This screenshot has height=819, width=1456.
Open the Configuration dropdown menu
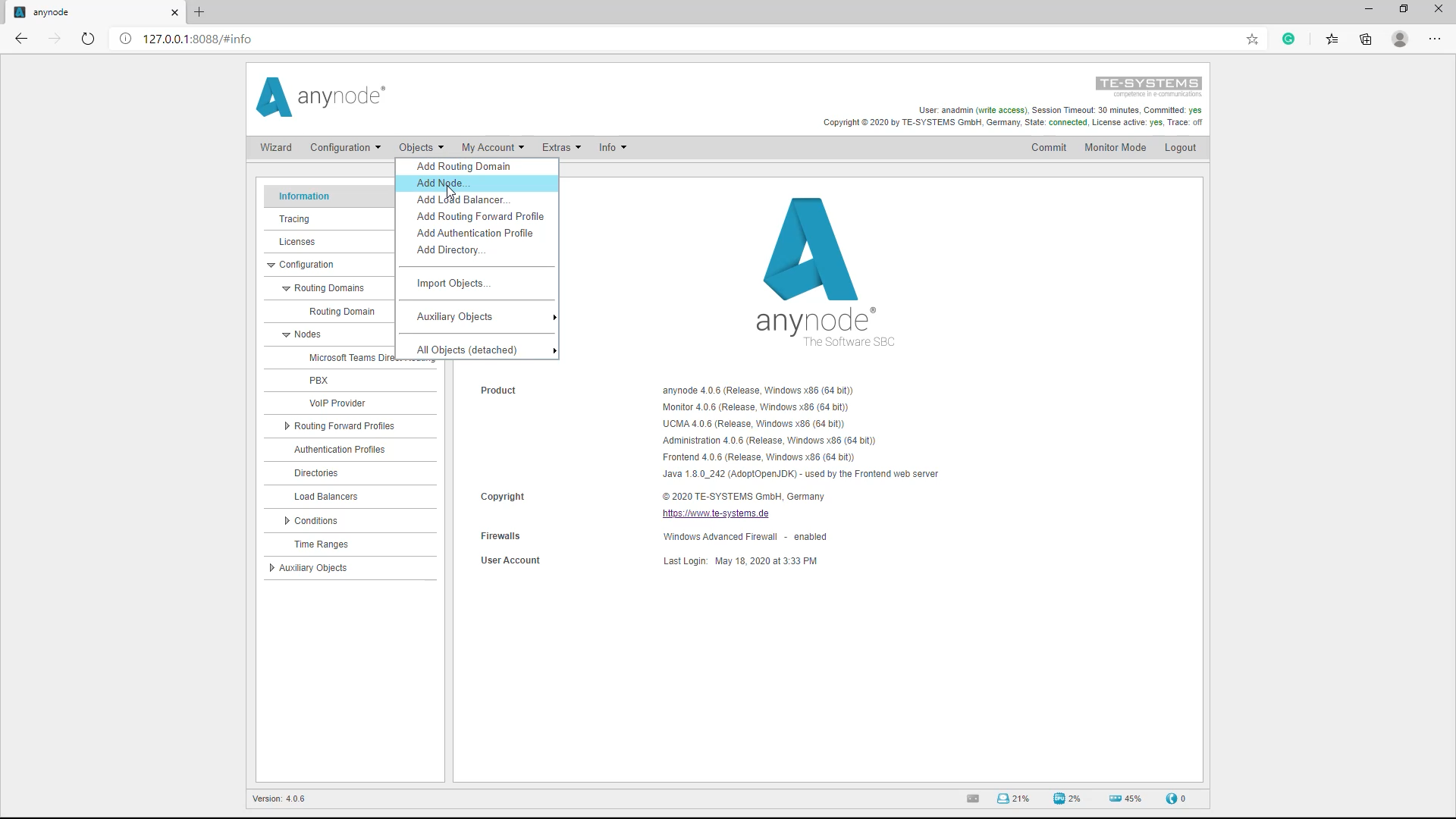[x=345, y=147]
